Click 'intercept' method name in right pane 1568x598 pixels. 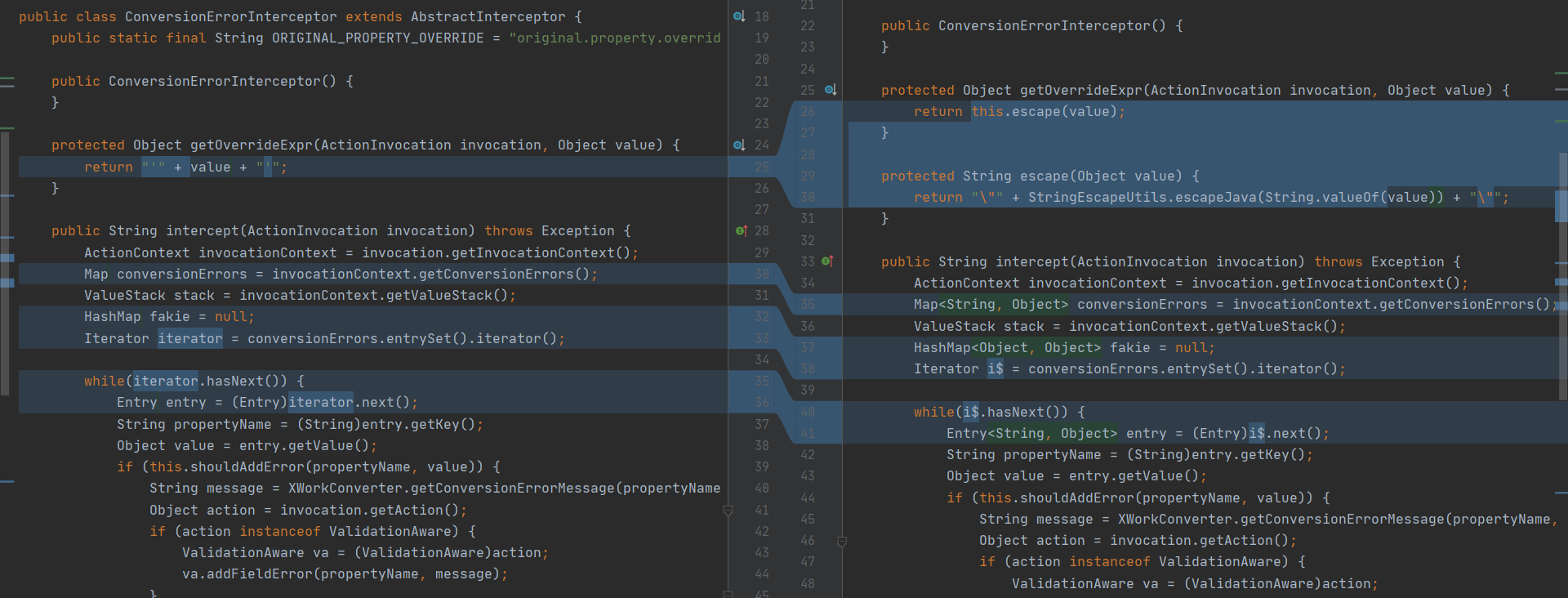coord(1031,262)
